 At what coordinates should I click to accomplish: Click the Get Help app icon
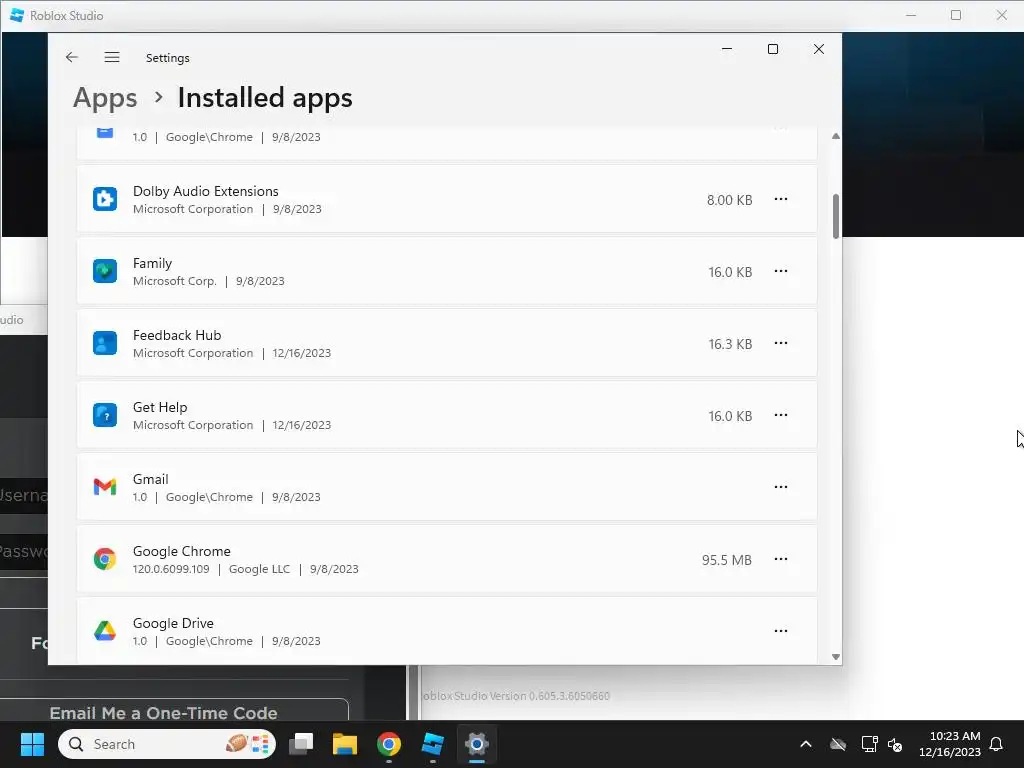(104, 415)
